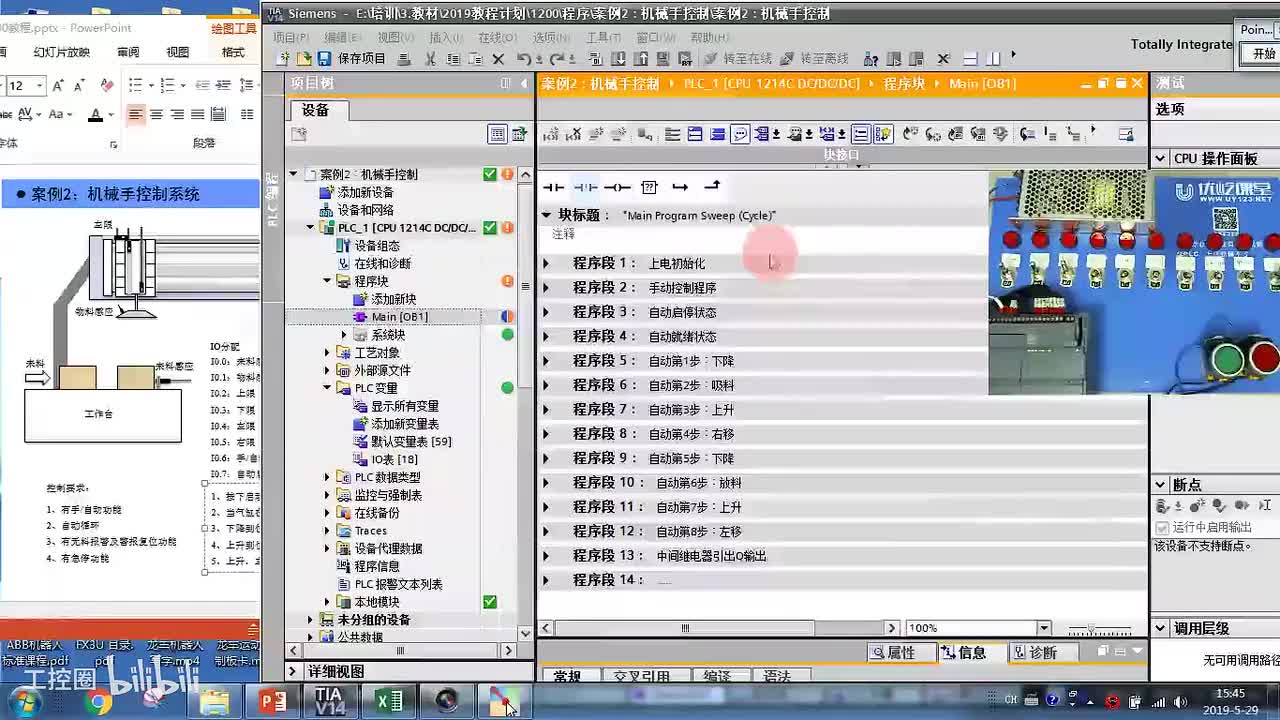The height and width of the screenshot is (720, 1280).
Task: Collapse the 块标题 section
Action: (x=546, y=215)
